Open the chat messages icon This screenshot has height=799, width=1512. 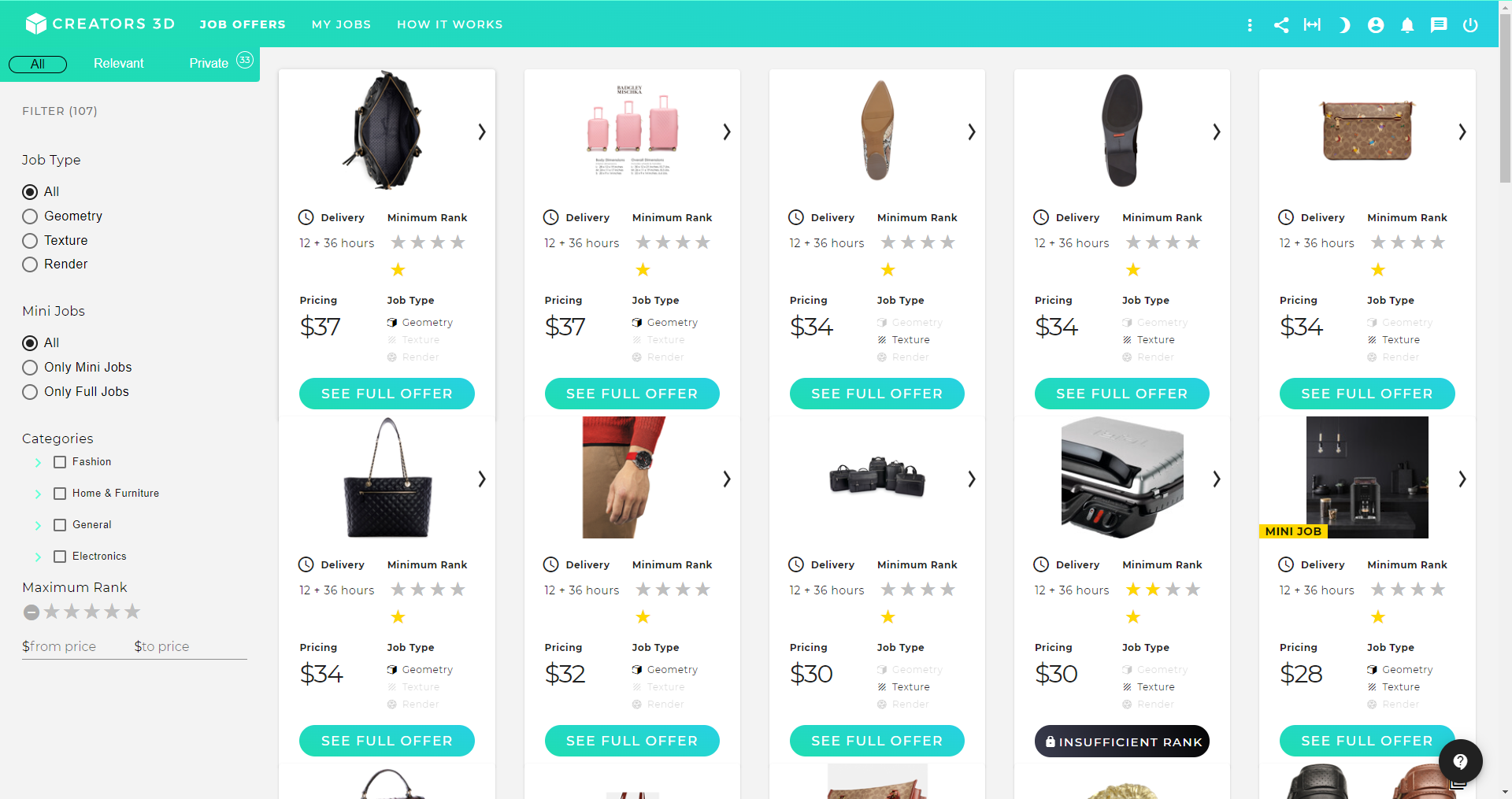(1439, 25)
